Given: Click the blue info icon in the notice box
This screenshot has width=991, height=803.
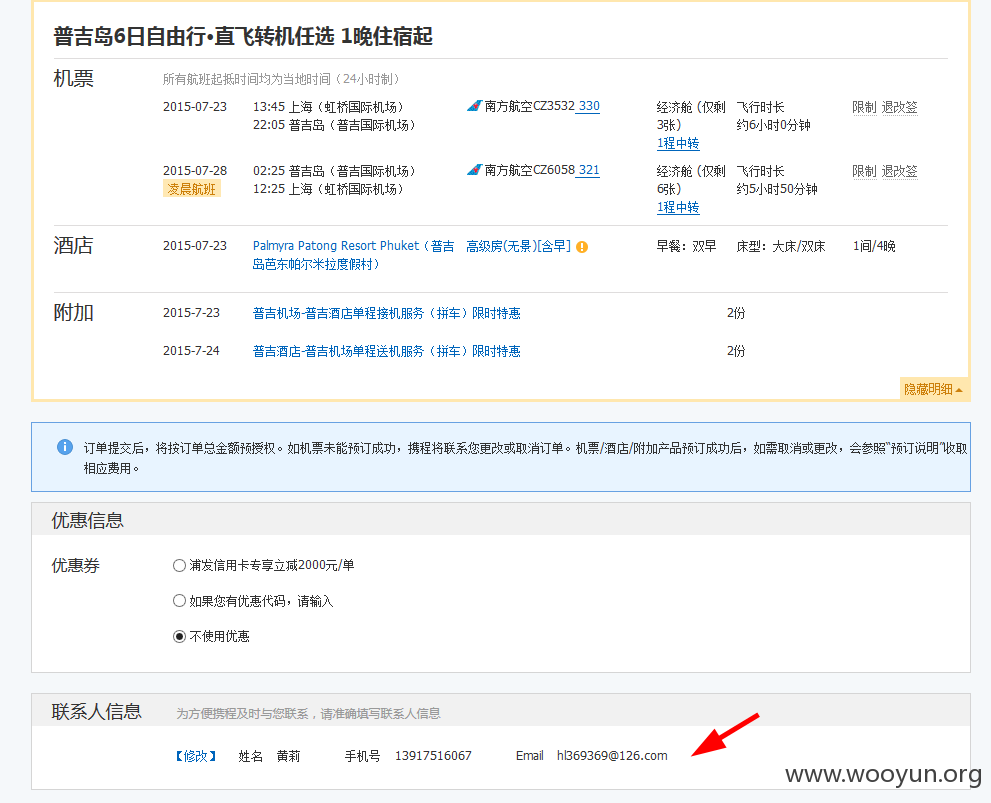Looking at the screenshot, I should [64, 447].
